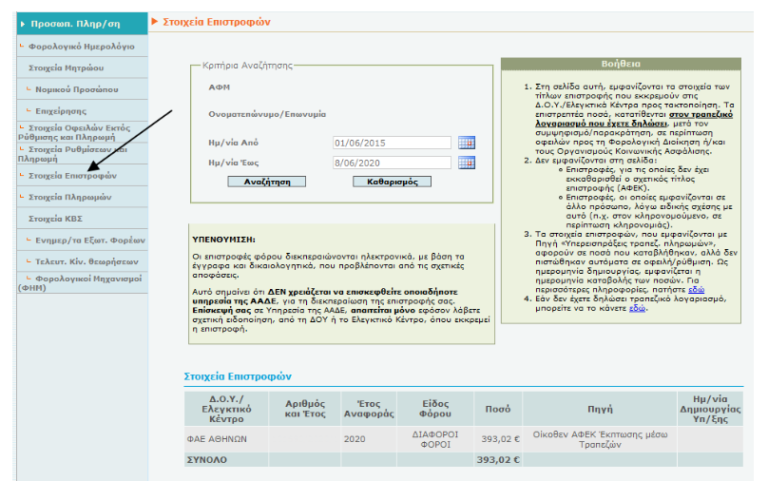Open Στοιχεία Οφειλών Εκτός Ρύθμισης menu item
This screenshot has width=768, height=481.
point(74,133)
